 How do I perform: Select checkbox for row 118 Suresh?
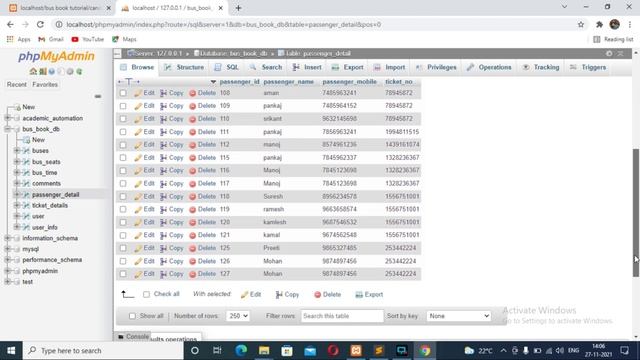coord(123,196)
